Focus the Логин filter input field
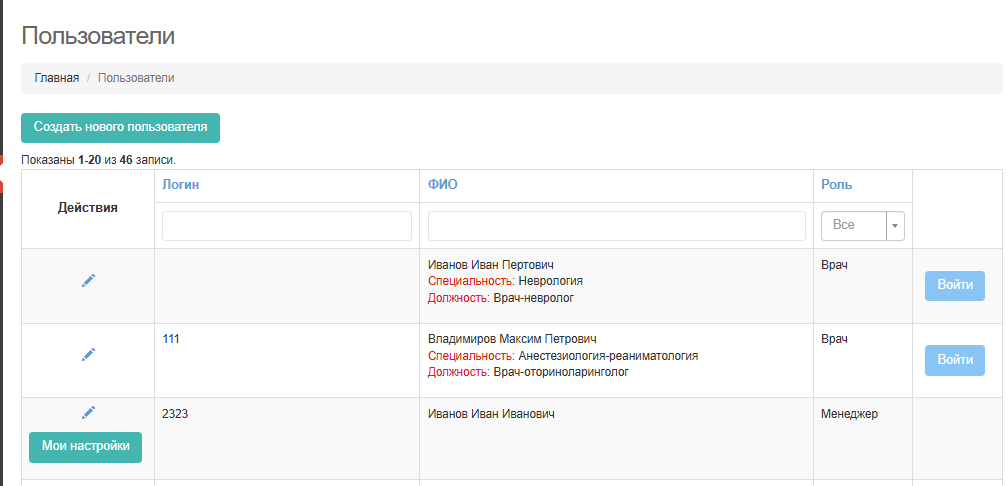Image resolution: width=1008 pixels, height=486 pixels. pyautogui.click(x=286, y=226)
